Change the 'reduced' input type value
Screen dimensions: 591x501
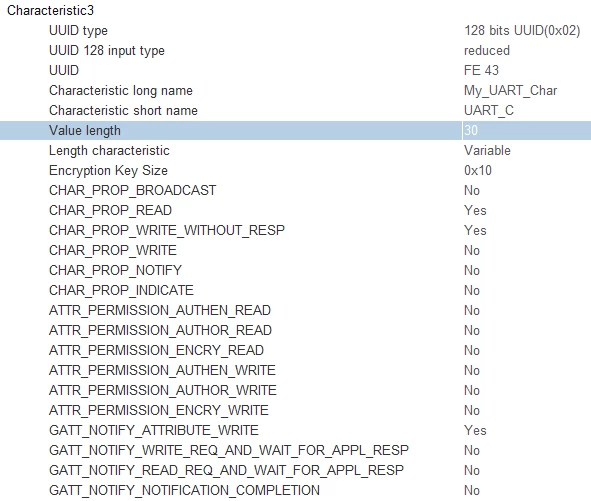pyautogui.click(x=487, y=51)
